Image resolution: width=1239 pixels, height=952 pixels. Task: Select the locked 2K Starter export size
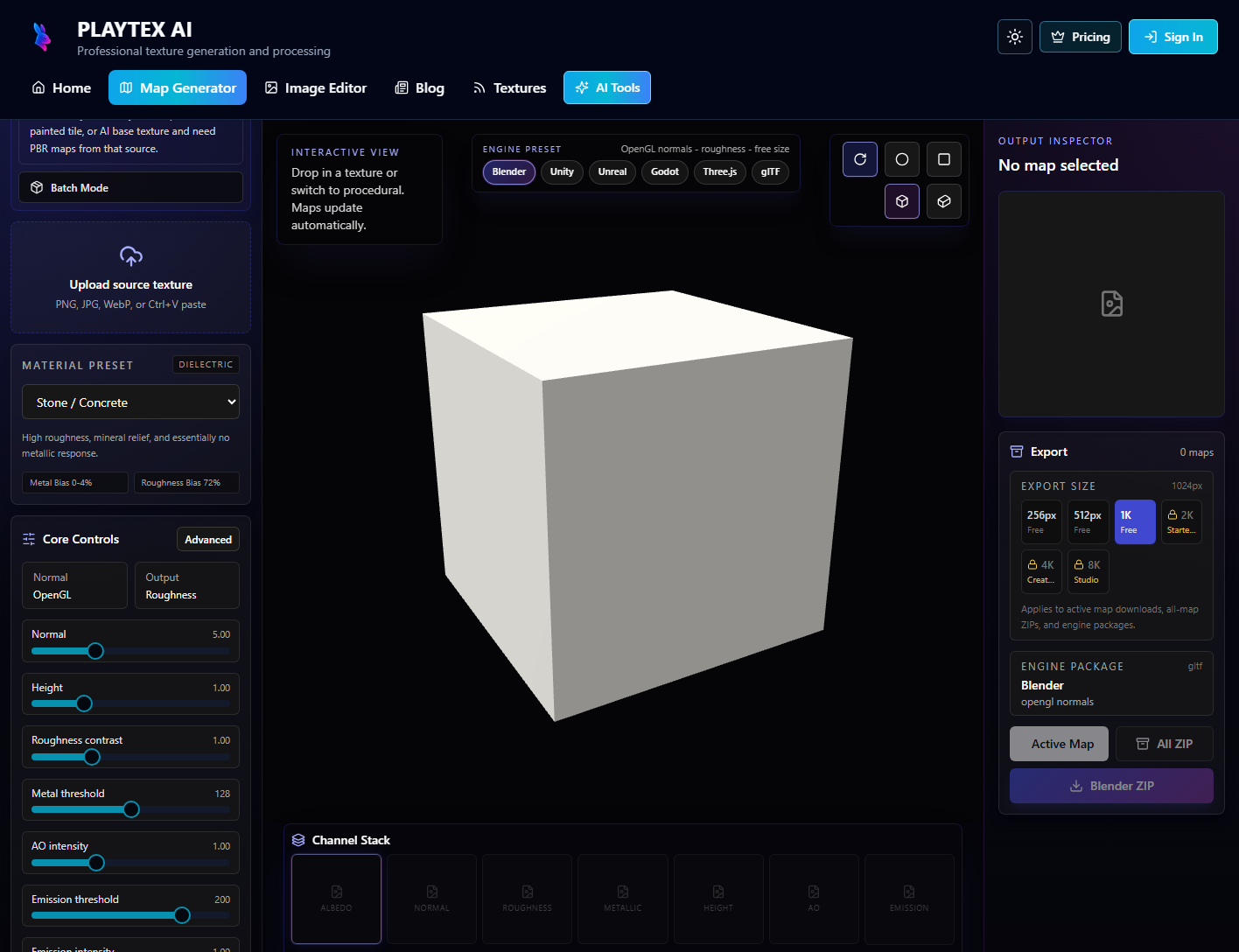[1181, 521]
